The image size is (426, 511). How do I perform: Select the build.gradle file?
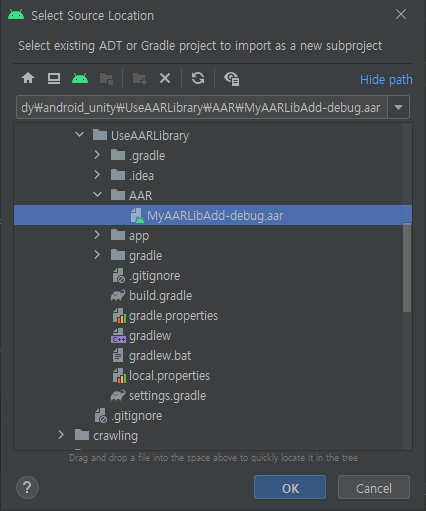click(160, 296)
